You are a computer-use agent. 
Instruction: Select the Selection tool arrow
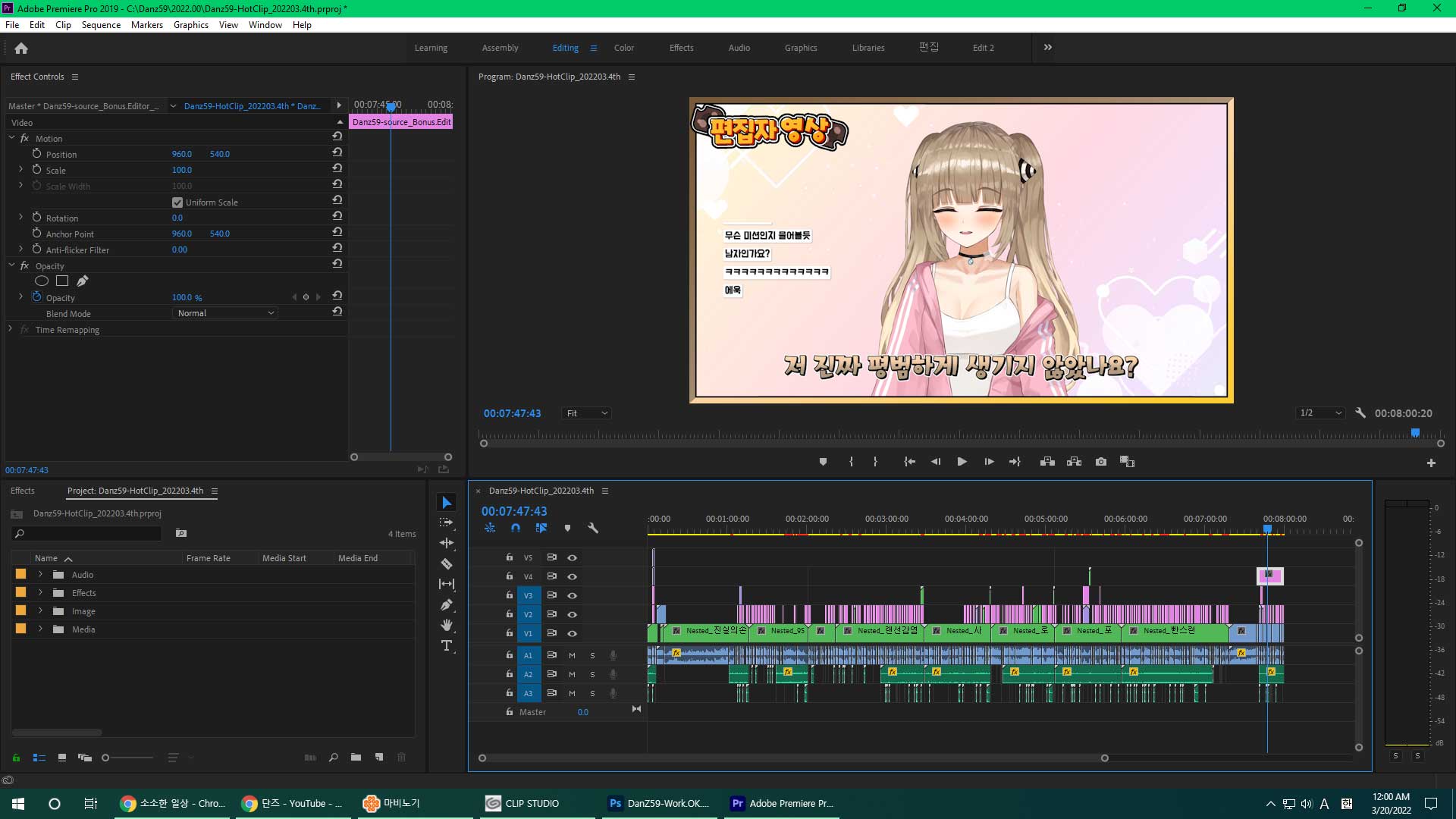click(x=447, y=503)
